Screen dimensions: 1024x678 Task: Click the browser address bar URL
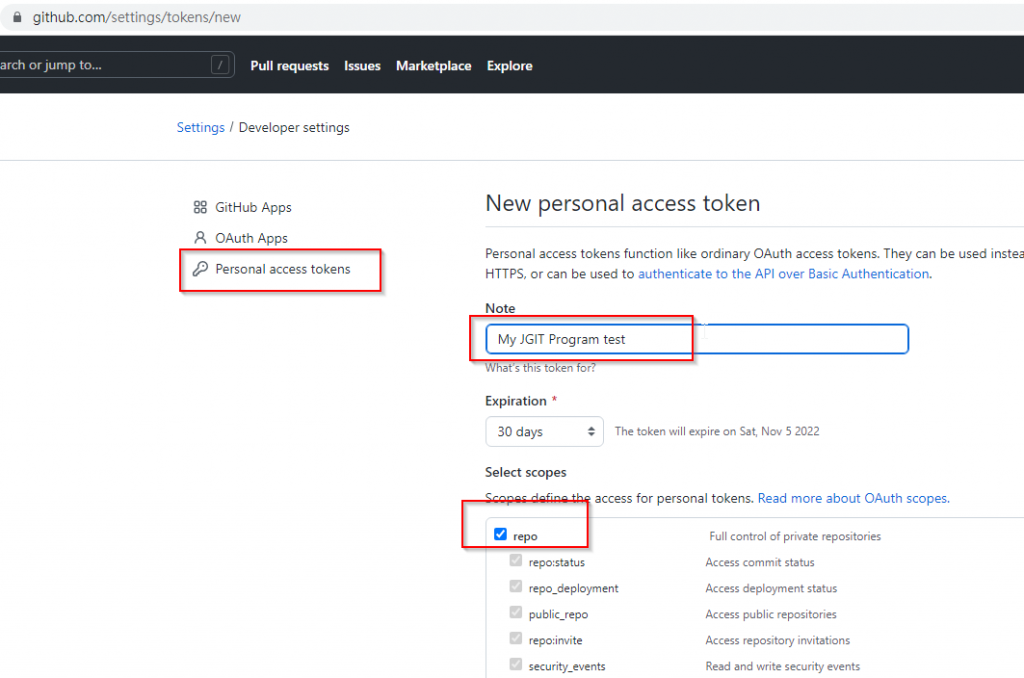pyautogui.click(x=136, y=17)
